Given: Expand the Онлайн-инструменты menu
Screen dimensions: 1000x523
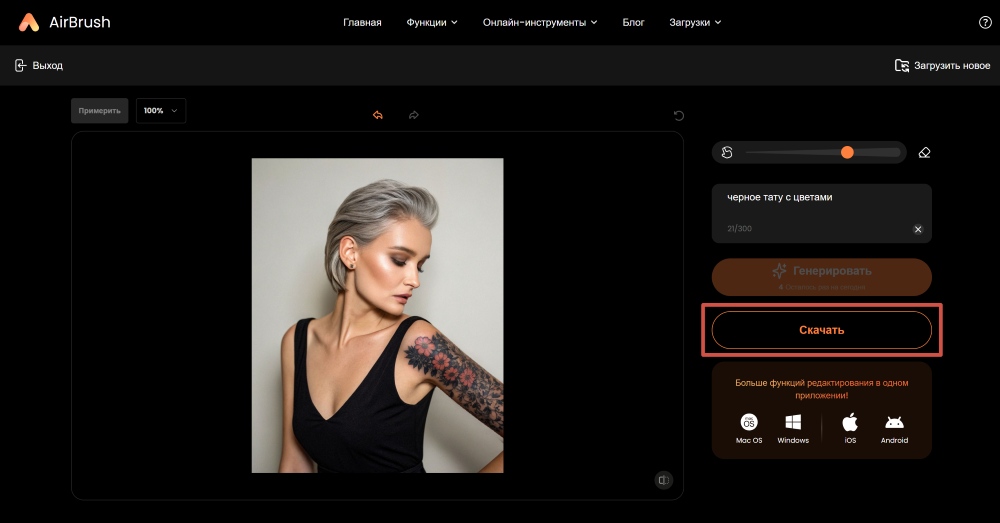Looking at the screenshot, I should (539, 22).
